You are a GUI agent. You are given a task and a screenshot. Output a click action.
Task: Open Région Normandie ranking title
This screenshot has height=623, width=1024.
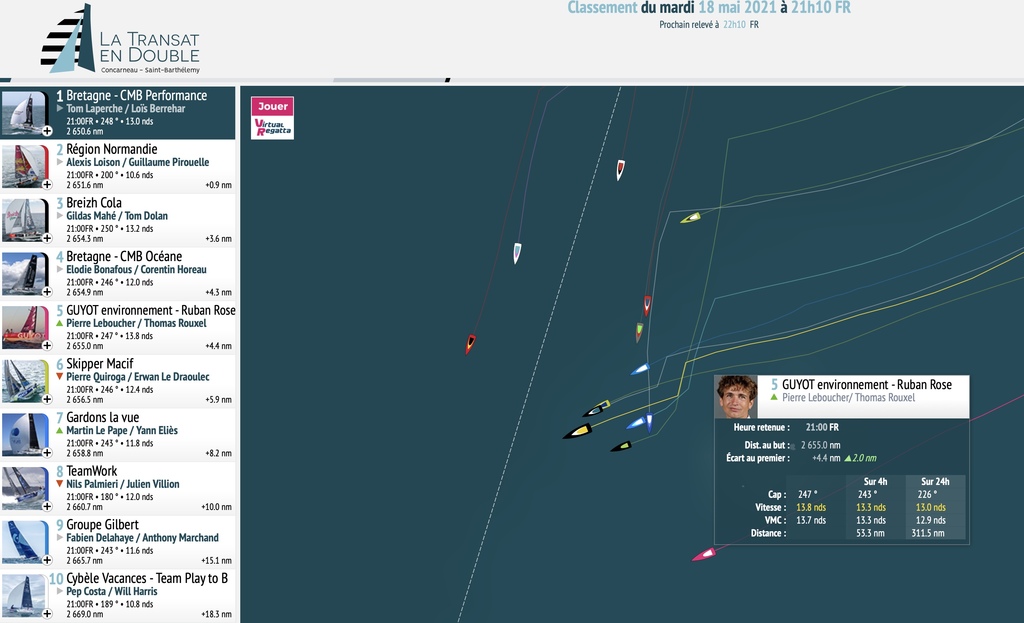[112, 149]
